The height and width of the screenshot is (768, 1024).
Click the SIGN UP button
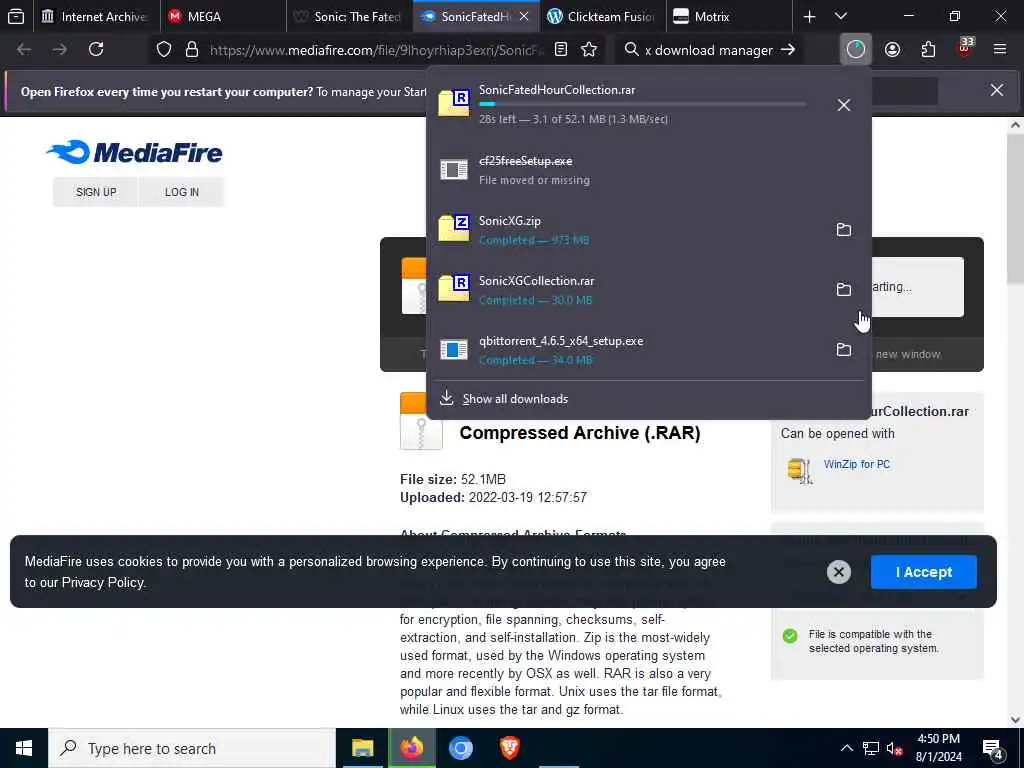[96, 192]
